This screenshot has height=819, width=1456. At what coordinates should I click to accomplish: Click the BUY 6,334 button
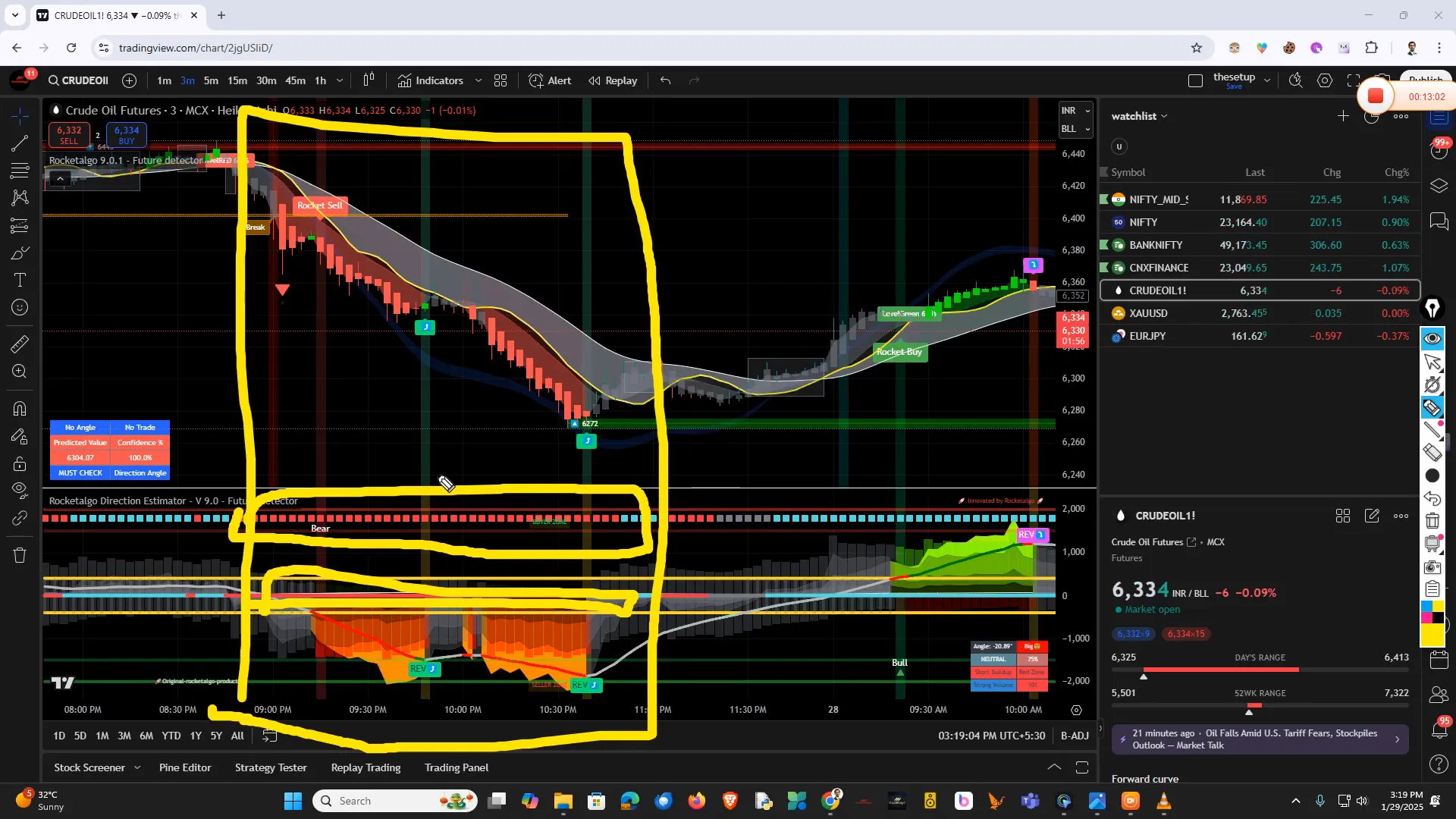click(x=126, y=136)
